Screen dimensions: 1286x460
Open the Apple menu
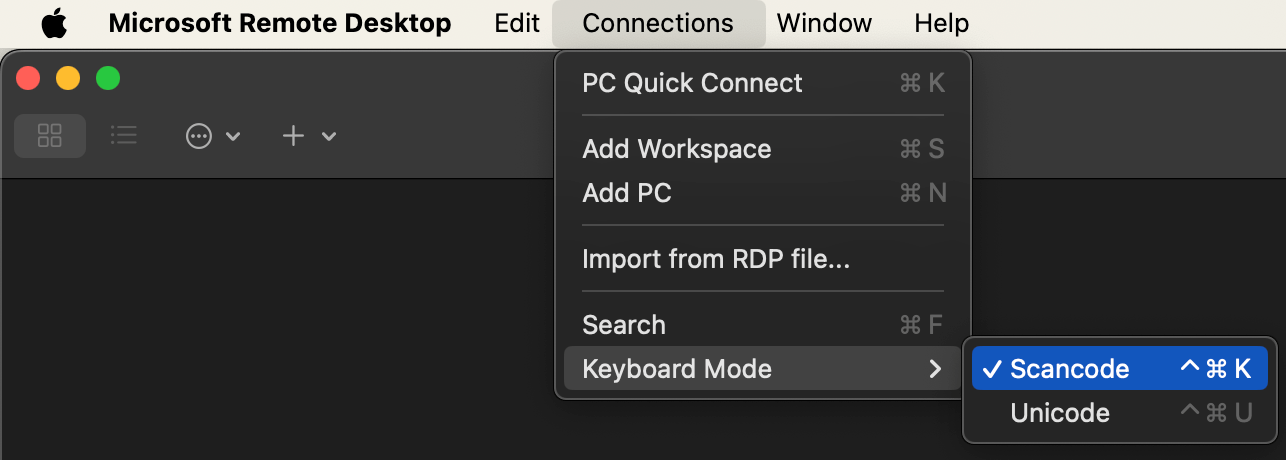click(54, 23)
